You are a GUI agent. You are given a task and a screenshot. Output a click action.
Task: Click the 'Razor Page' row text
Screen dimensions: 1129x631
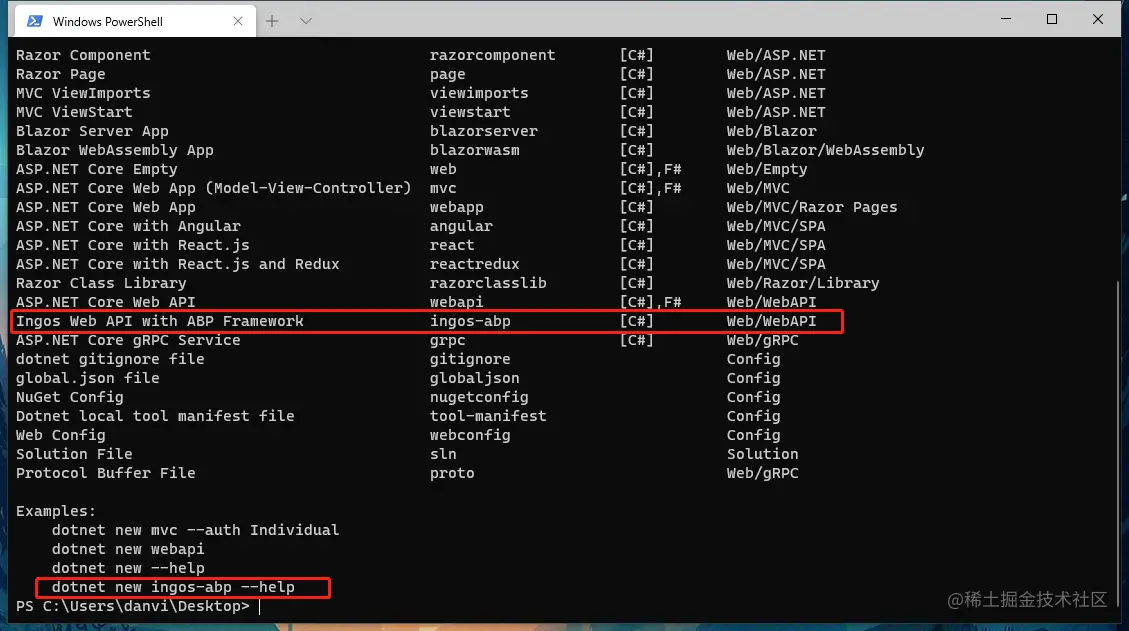tap(60, 74)
